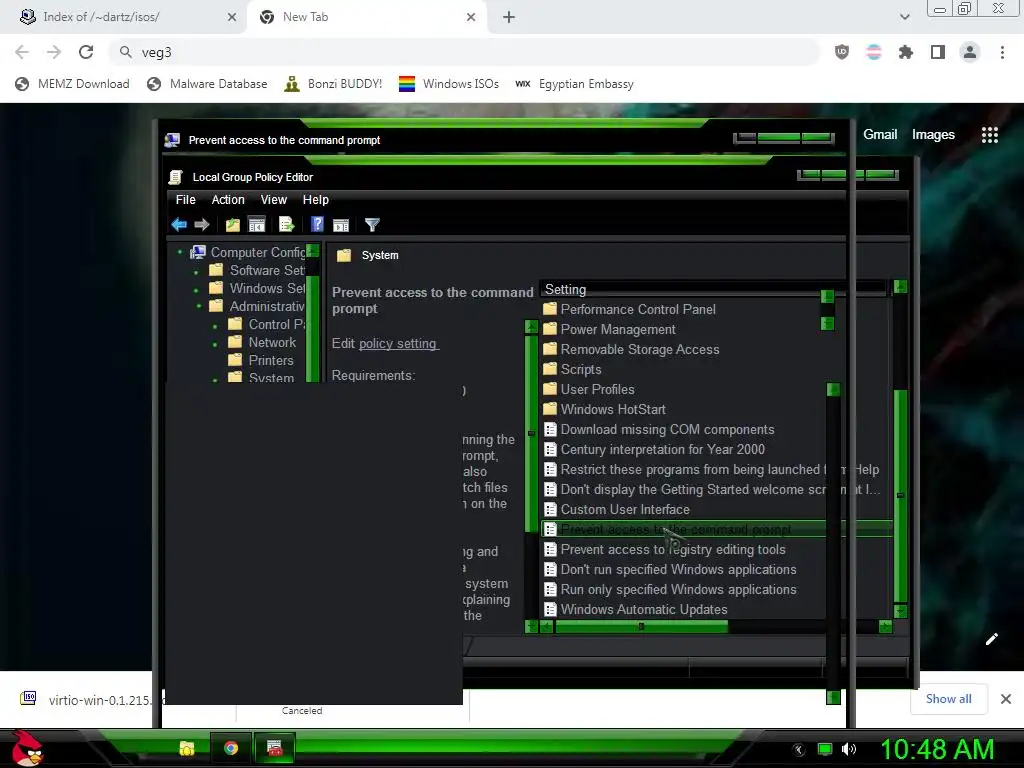Open Gmail link

click(880, 135)
